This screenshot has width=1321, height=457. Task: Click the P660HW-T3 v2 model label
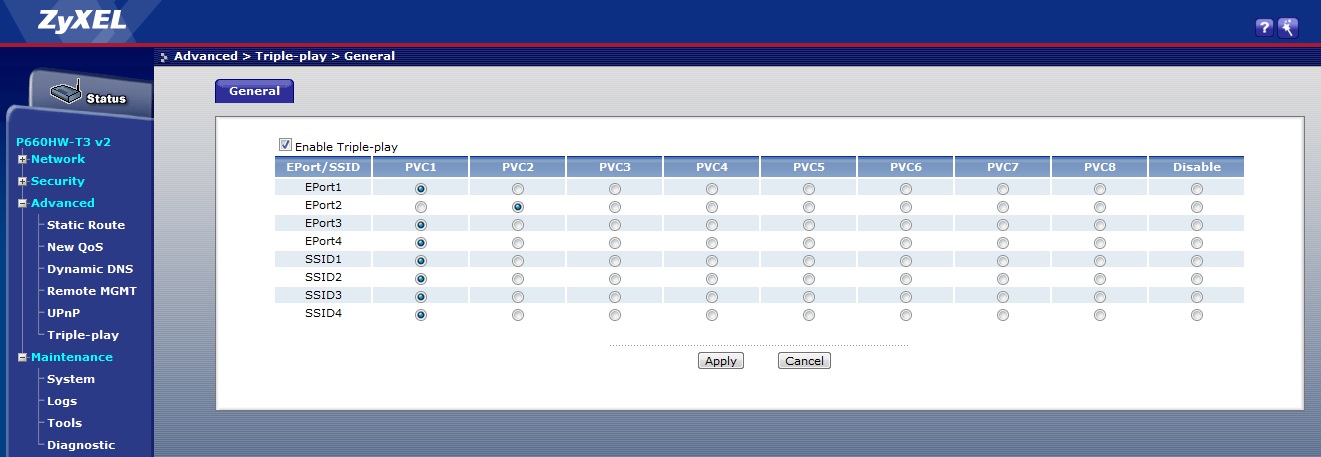(x=64, y=142)
